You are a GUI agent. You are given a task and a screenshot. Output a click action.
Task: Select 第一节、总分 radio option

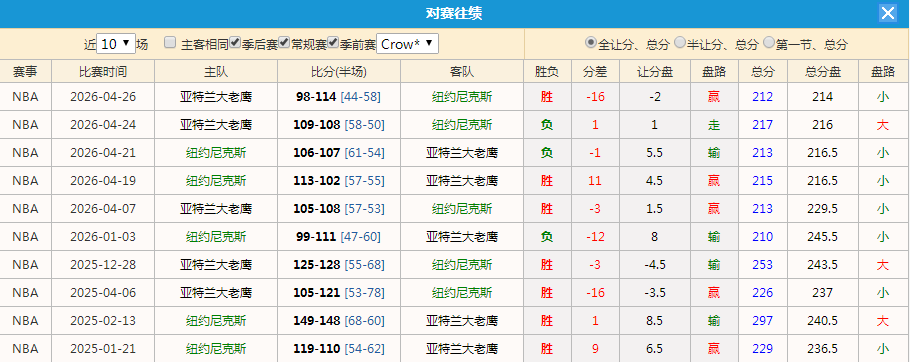(x=769, y=42)
